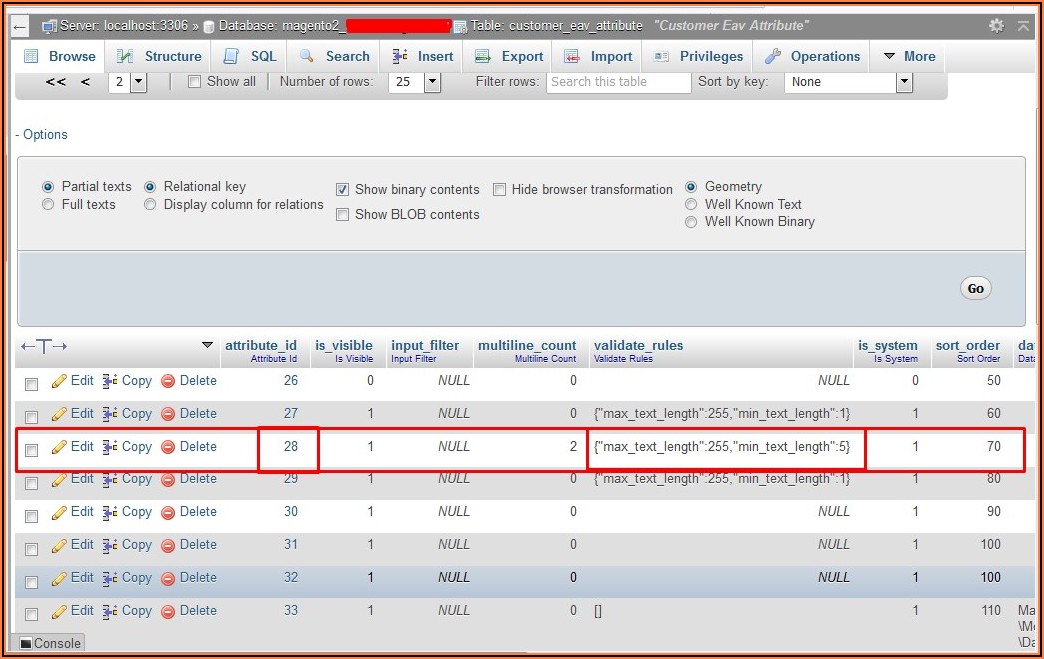1044x659 pixels.
Task: Click the Search this table filter field
Action: click(x=618, y=82)
